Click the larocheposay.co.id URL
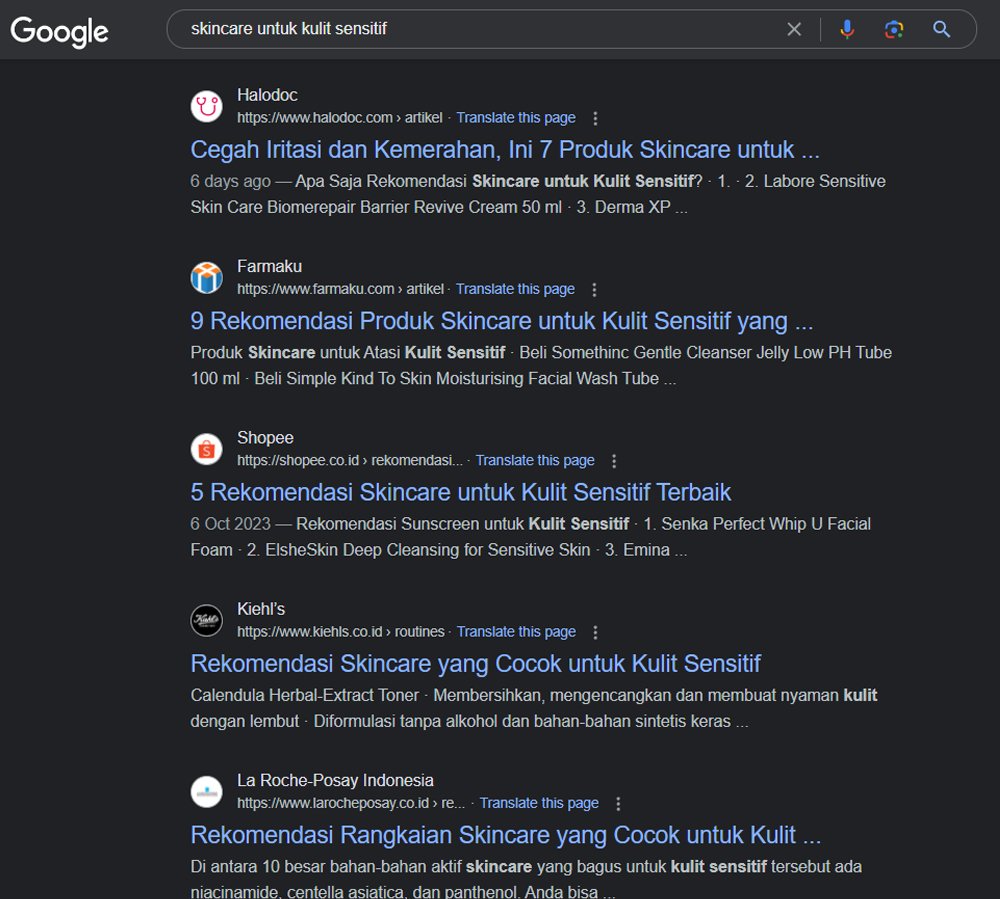The image size is (1000, 899). 351,803
